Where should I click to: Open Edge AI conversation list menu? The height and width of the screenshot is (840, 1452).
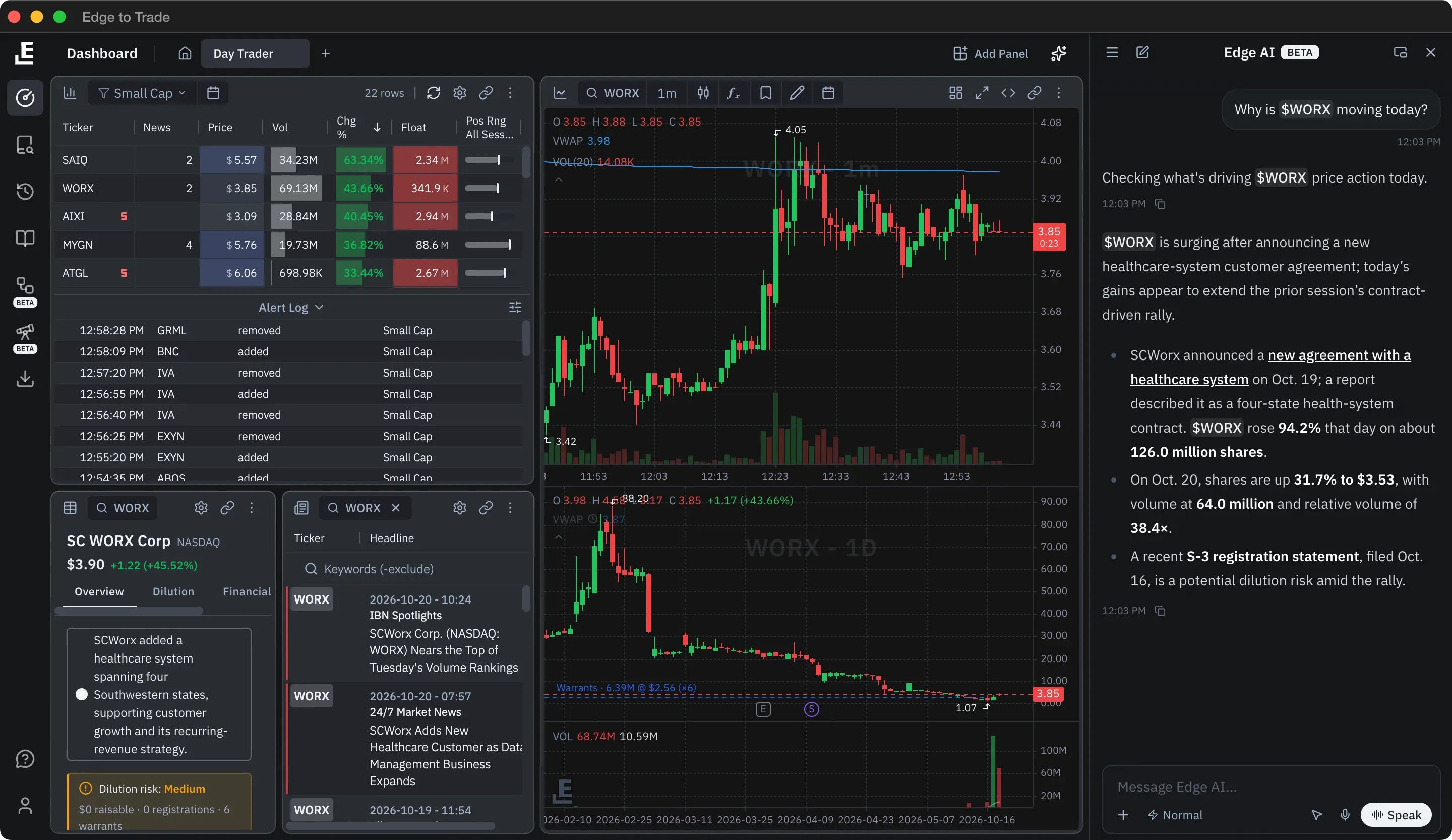point(1112,52)
